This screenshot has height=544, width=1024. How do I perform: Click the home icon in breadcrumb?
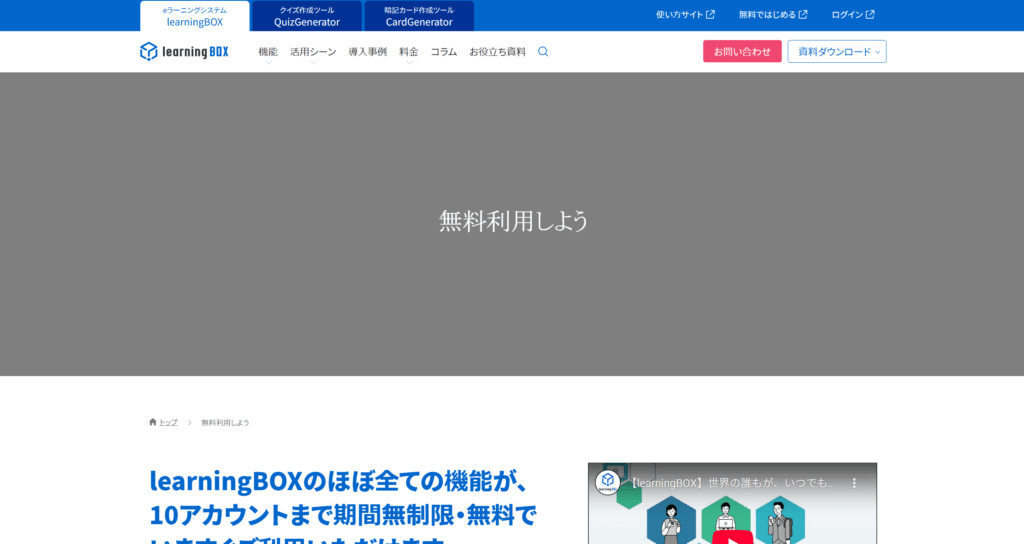pos(153,422)
